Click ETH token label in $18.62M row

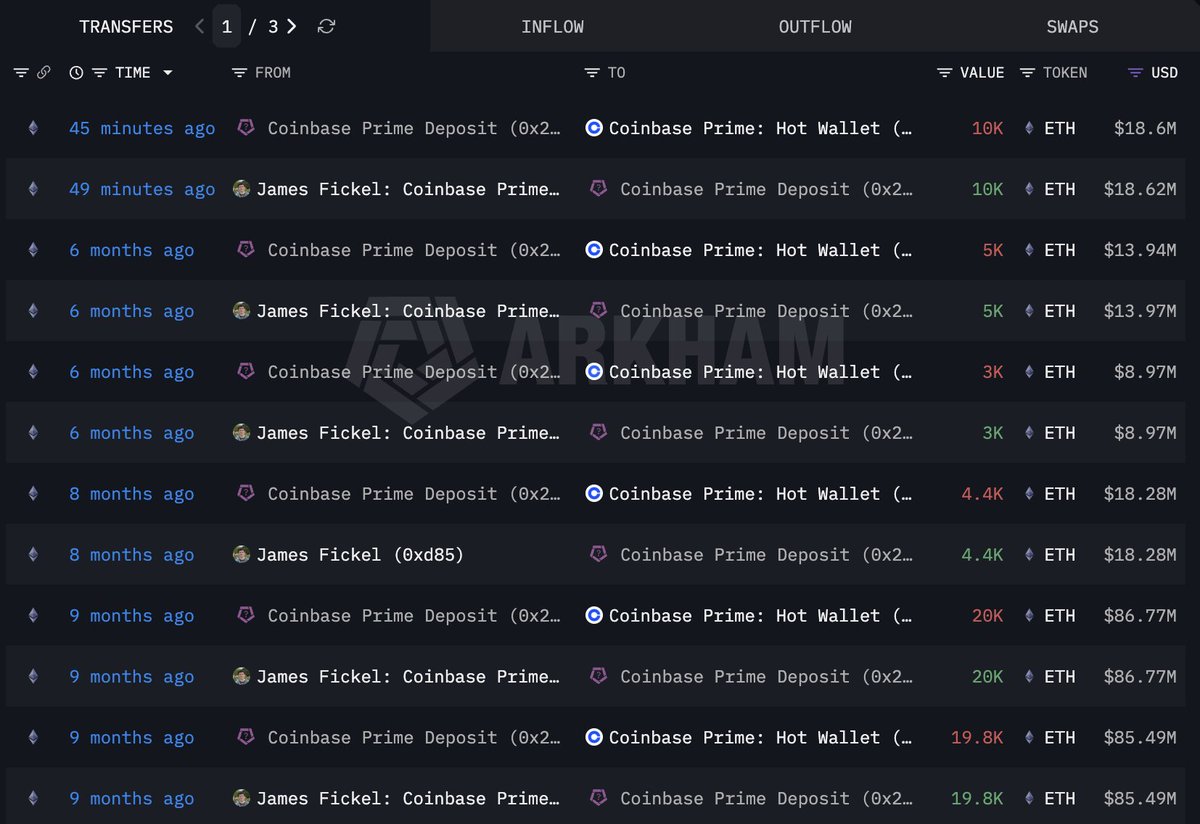click(1060, 189)
